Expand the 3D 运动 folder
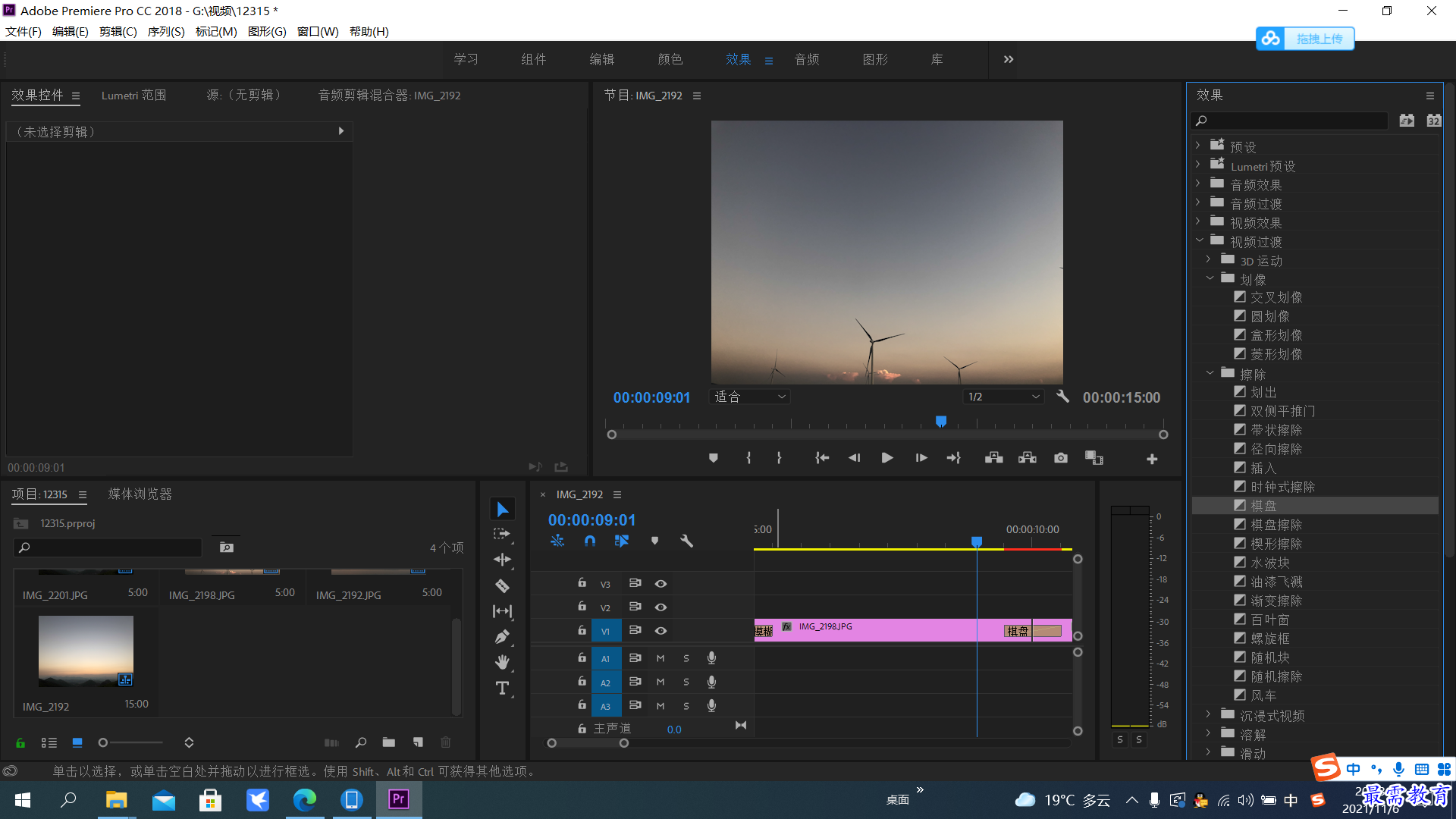The image size is (1456, 819). coord(1209,259)
